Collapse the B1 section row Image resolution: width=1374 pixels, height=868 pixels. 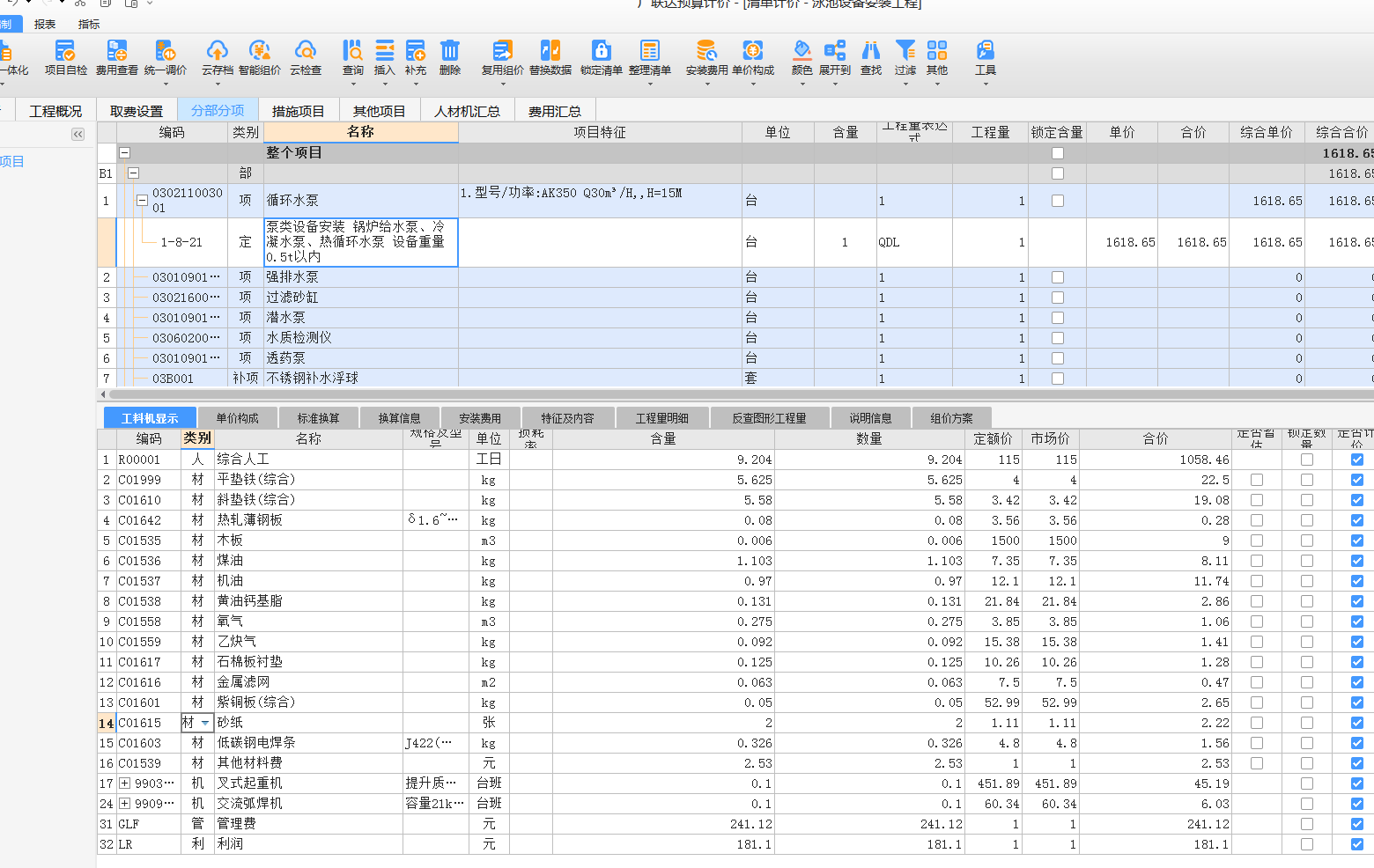tap(133, 173)
